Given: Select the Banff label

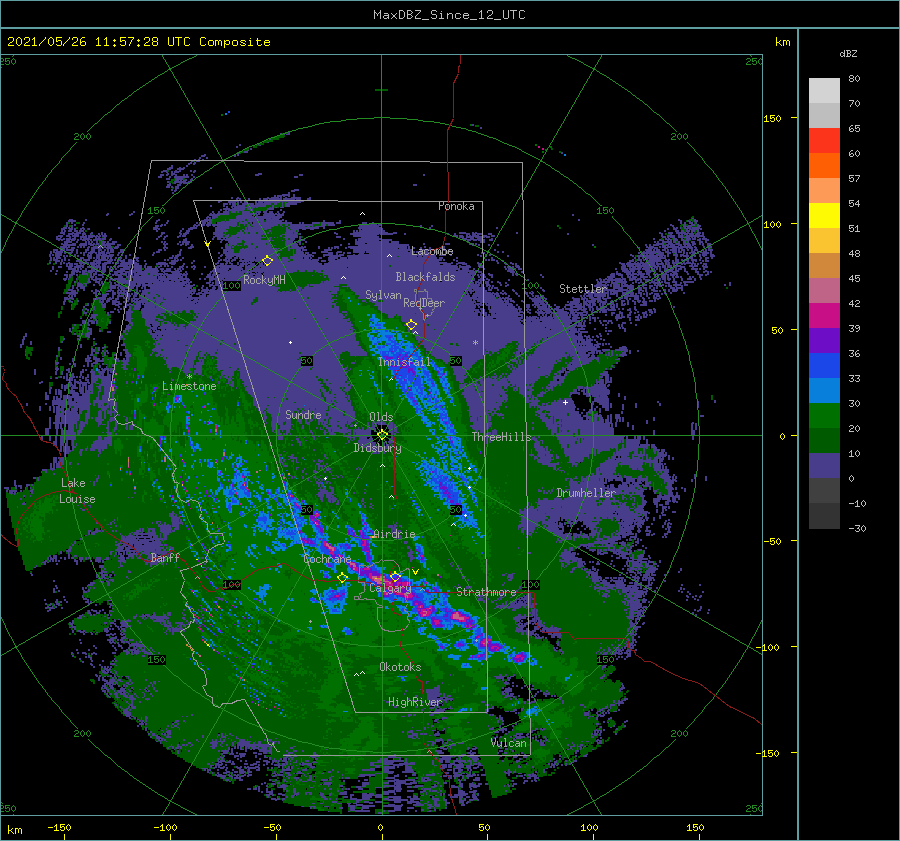Looking at the screenshot, I should (165, 557).
